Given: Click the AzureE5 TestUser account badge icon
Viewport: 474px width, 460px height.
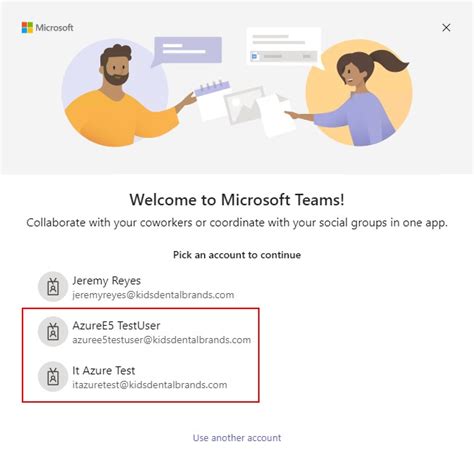Looking at the screenshot, I should coord(53,332).
